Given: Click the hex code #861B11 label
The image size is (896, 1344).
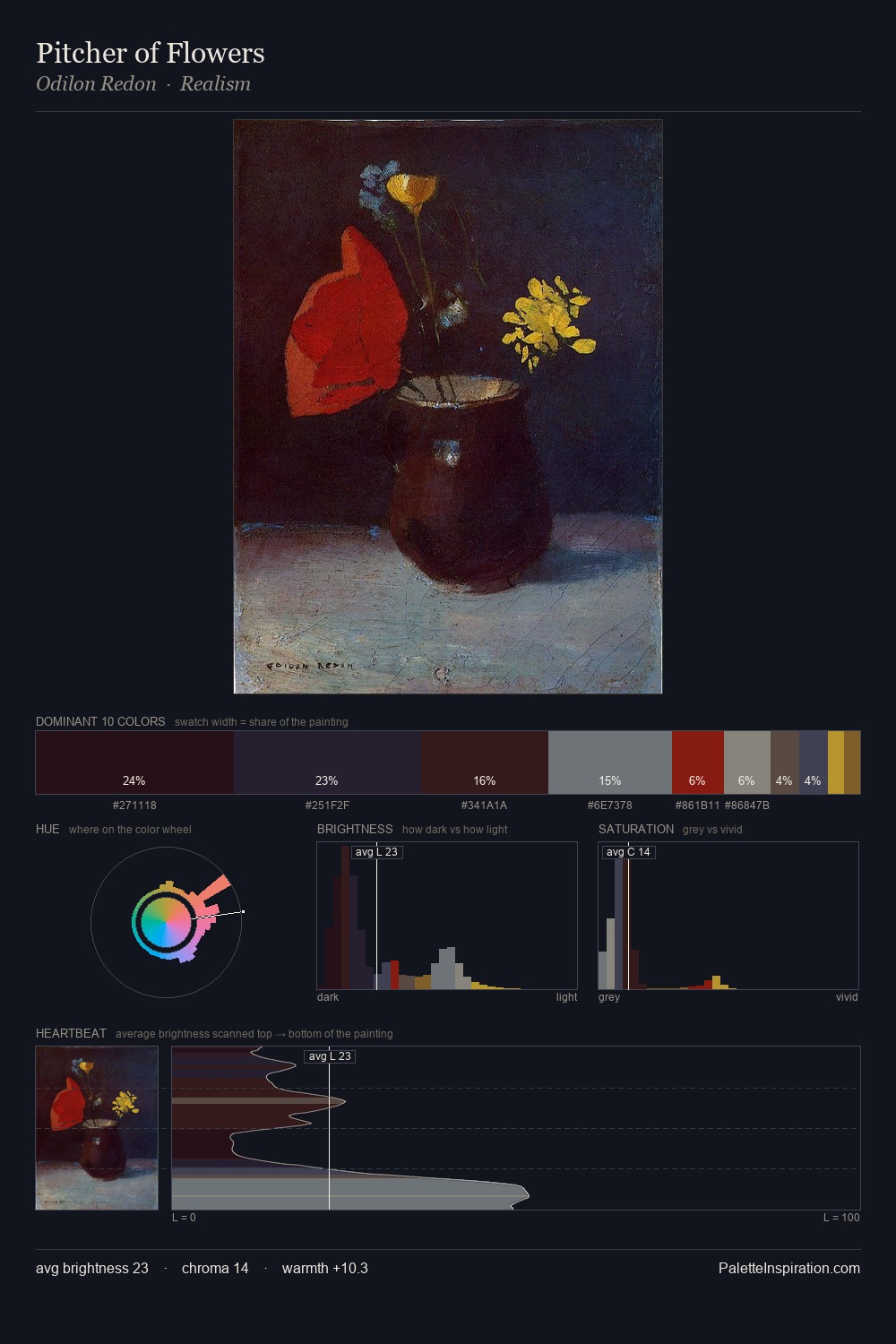Looking at the screenshot, I should [697, 806].
